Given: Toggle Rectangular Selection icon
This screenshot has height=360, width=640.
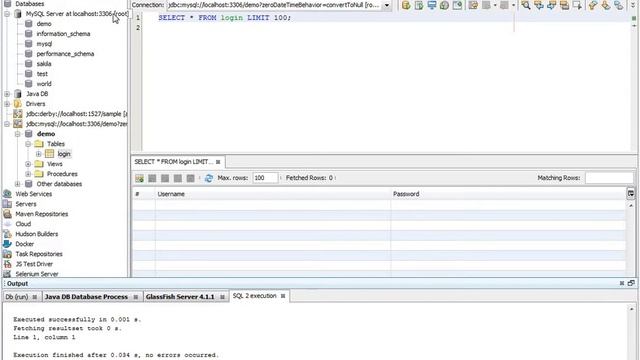Looking at the screenshot, I should point(577,5).
